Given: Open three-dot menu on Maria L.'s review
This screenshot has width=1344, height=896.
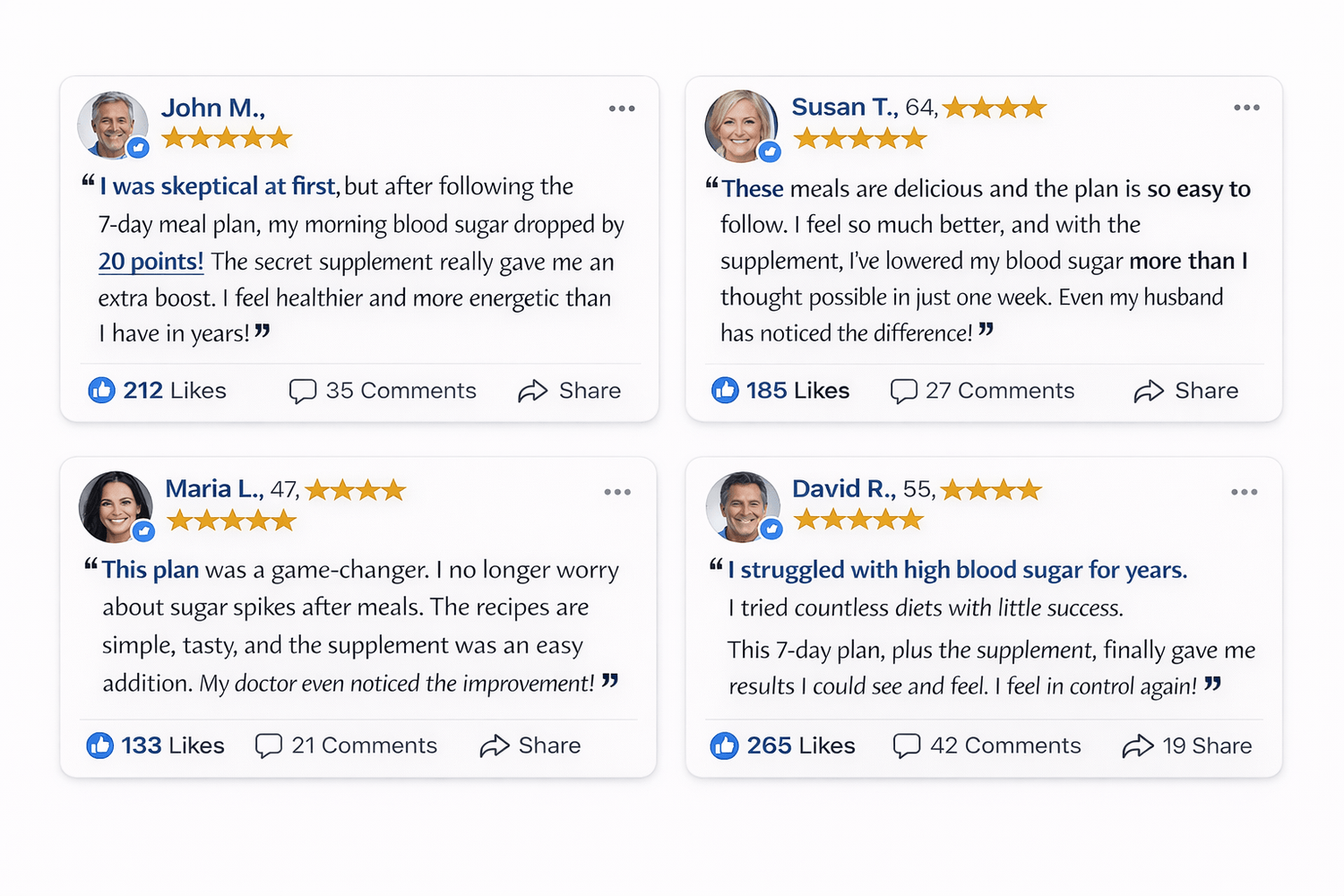Looking at the screenshot, I should click(617, 492).
